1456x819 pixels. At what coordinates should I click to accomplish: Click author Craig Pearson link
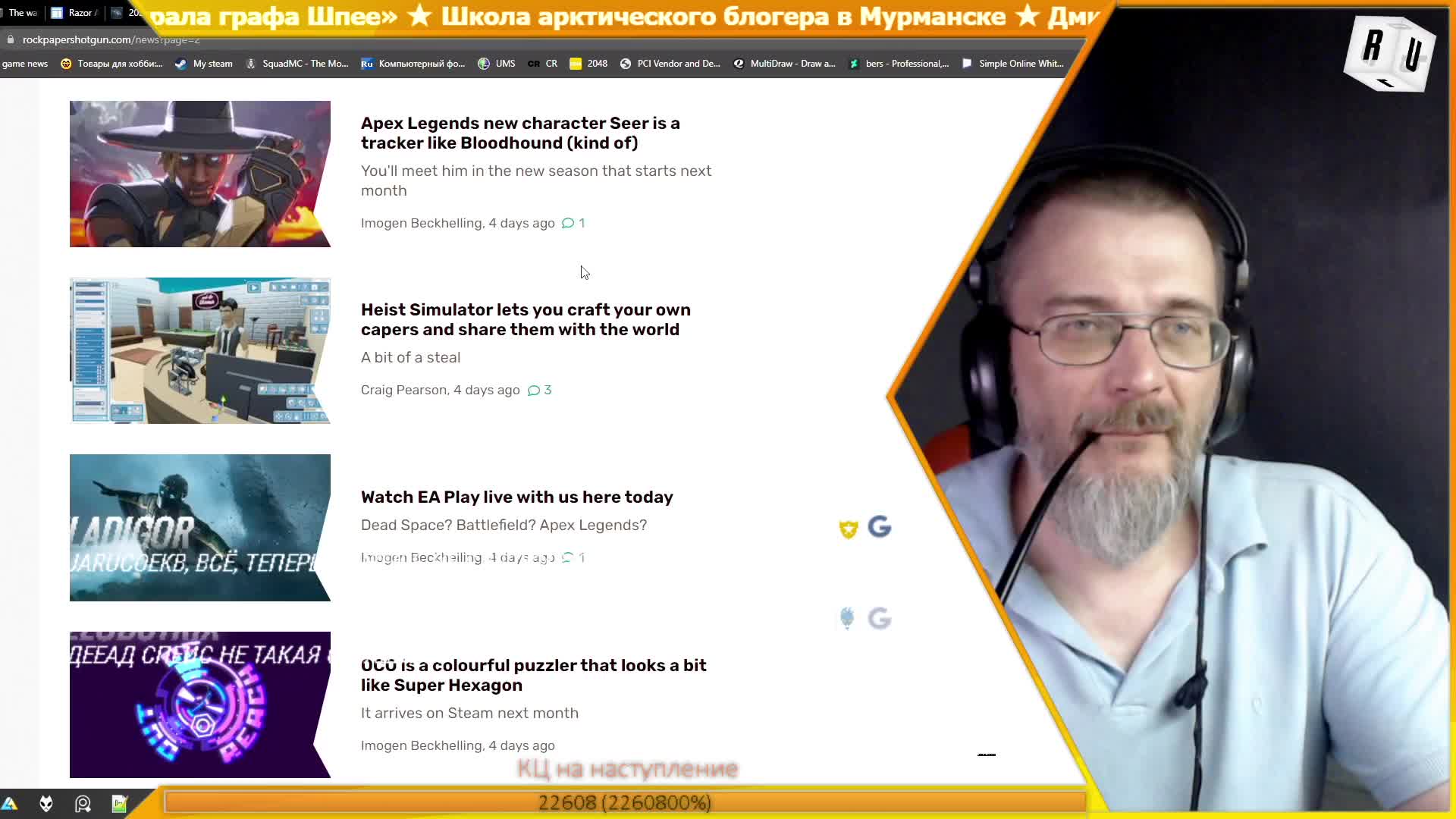[404, 390]
